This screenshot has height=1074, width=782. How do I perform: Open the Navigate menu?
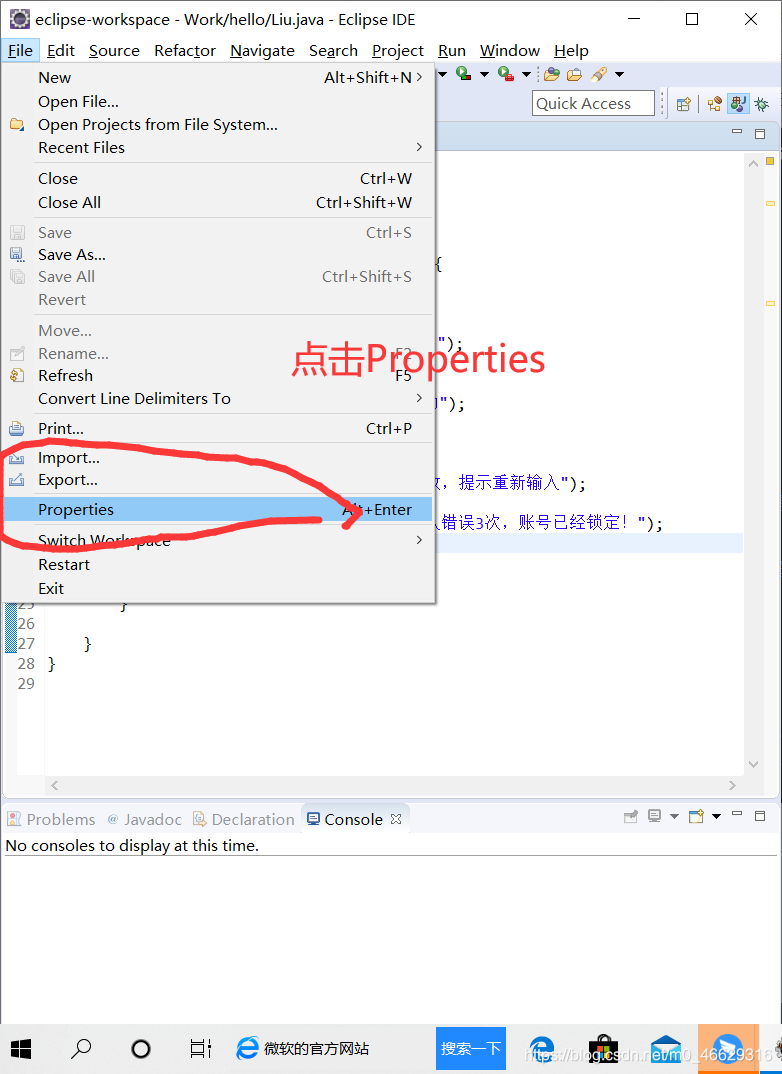click(x=262, y=51)
